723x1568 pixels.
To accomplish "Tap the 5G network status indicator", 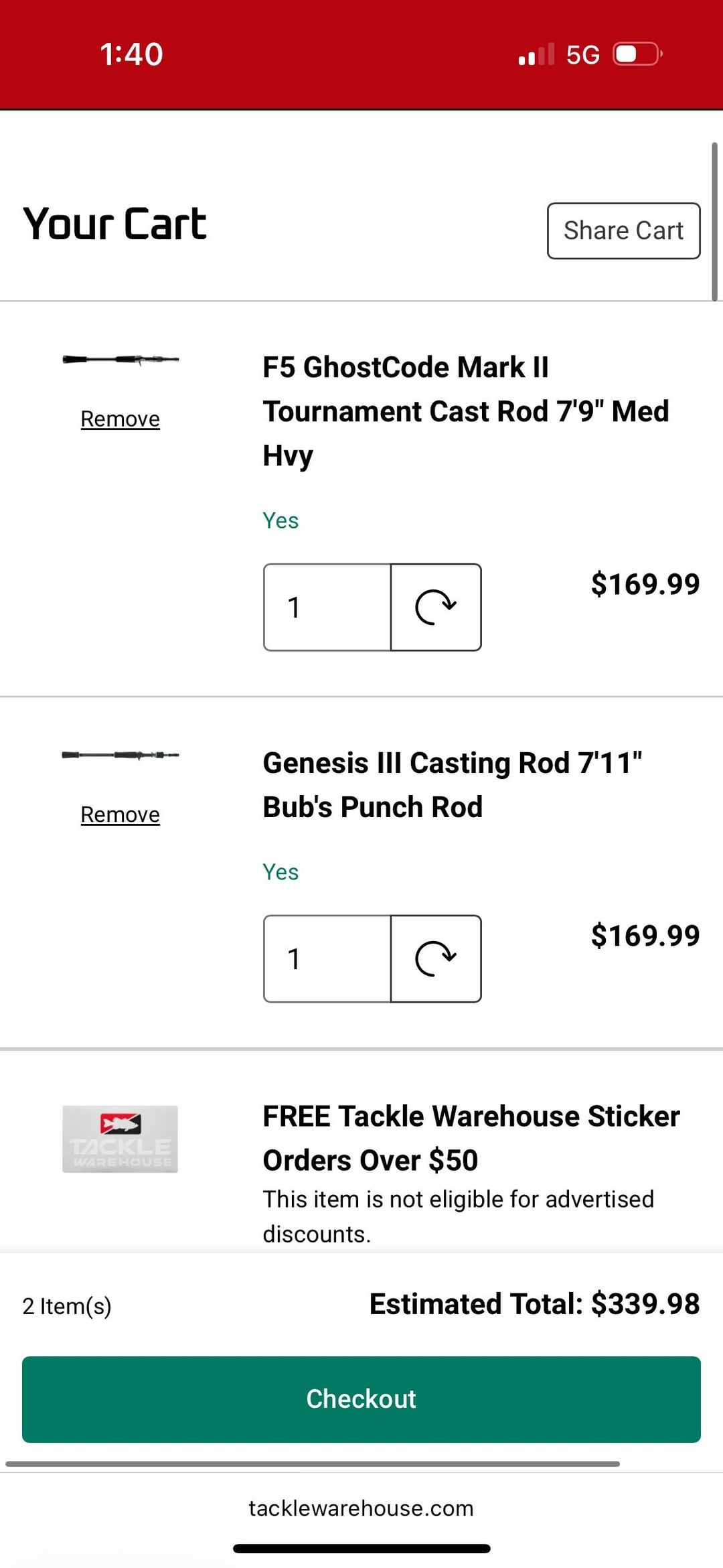I will (x=582, y=55).
